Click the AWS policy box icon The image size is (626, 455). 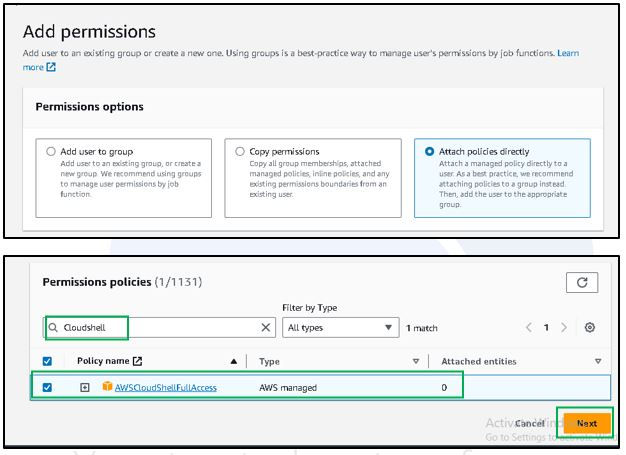click(107, 386)
